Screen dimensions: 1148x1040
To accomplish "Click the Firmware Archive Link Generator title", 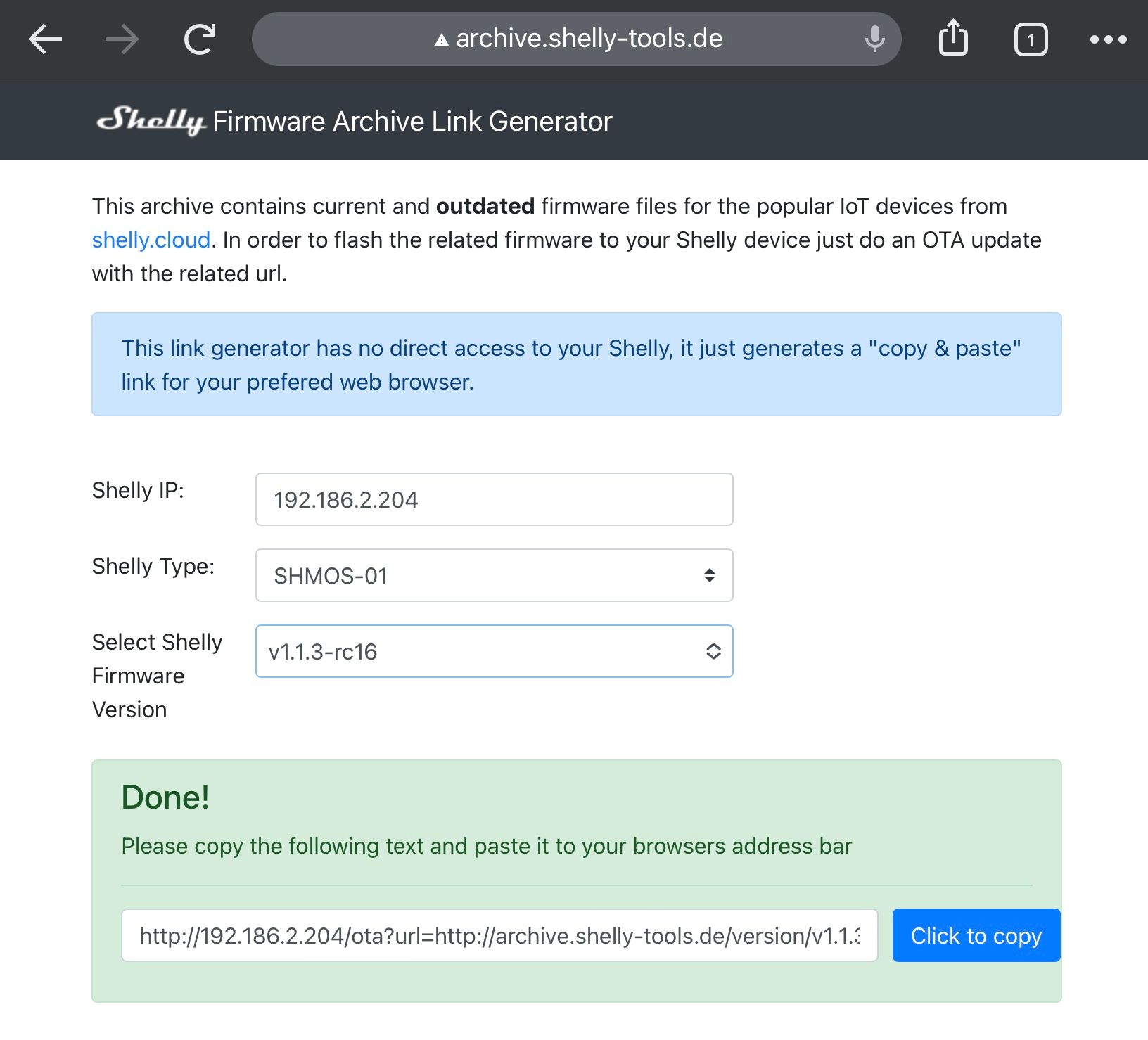I will coord(412,122).
